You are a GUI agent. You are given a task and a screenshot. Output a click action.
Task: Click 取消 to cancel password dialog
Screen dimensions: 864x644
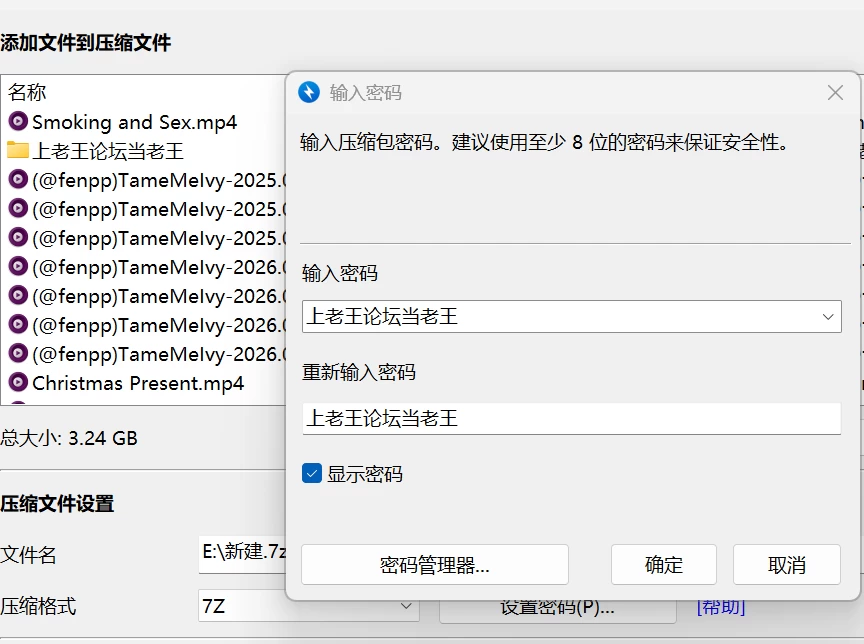point(787,565)
